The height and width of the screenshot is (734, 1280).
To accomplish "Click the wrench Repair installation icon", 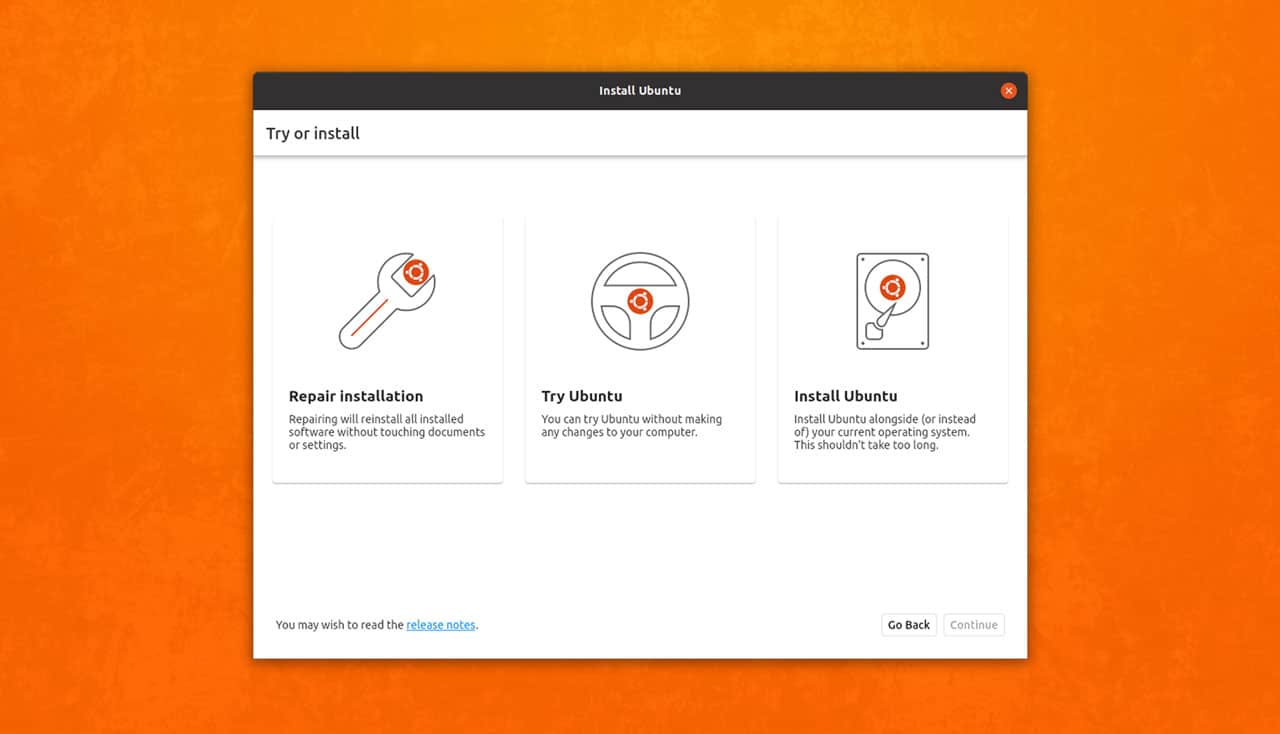I will point(387,300).
